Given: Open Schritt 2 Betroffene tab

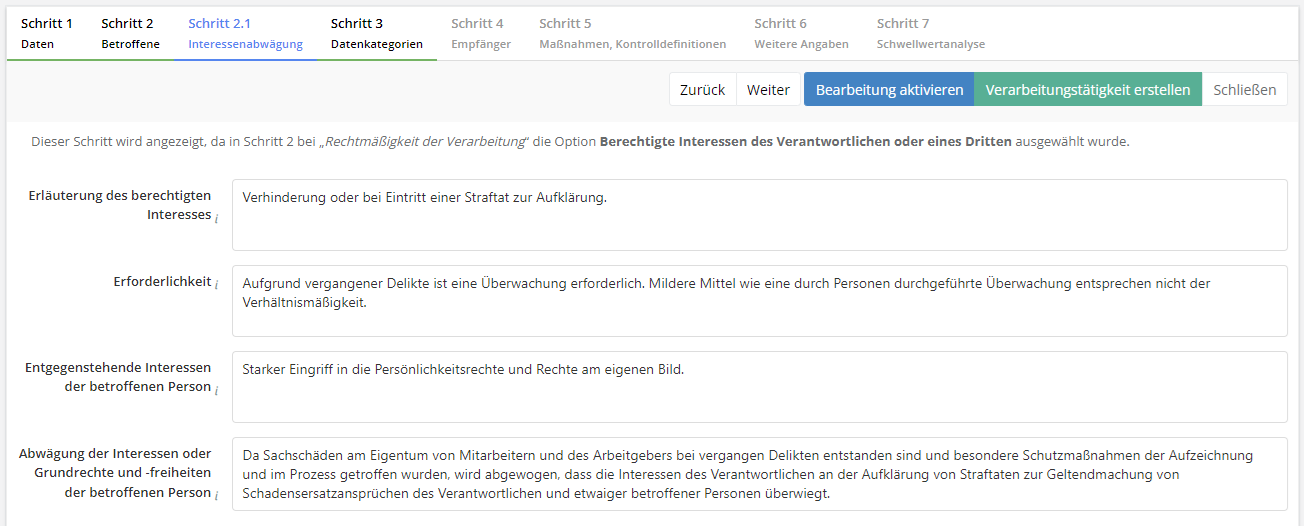Looking at the screenshot, I should [x=130, y=33].
